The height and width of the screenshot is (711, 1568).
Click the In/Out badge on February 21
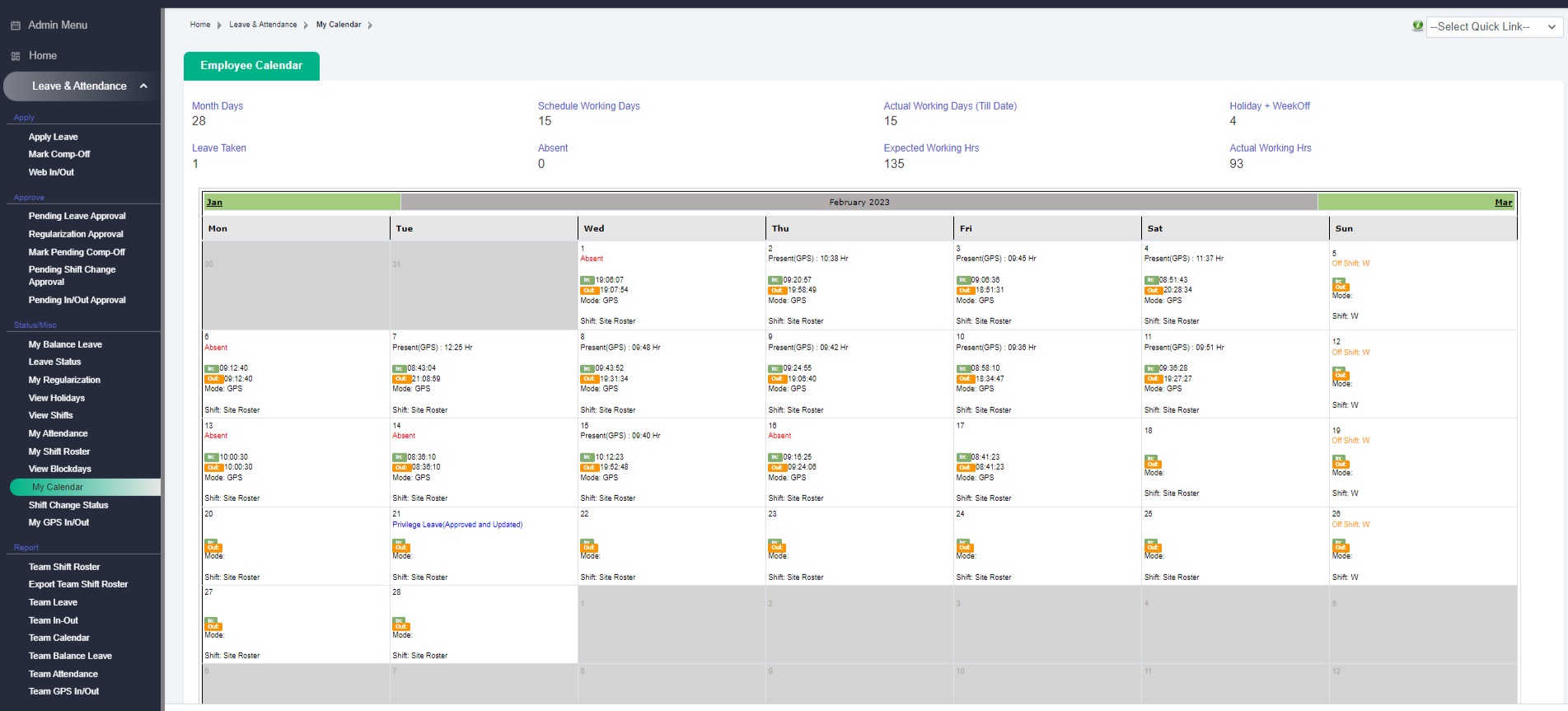click(400, 545)
